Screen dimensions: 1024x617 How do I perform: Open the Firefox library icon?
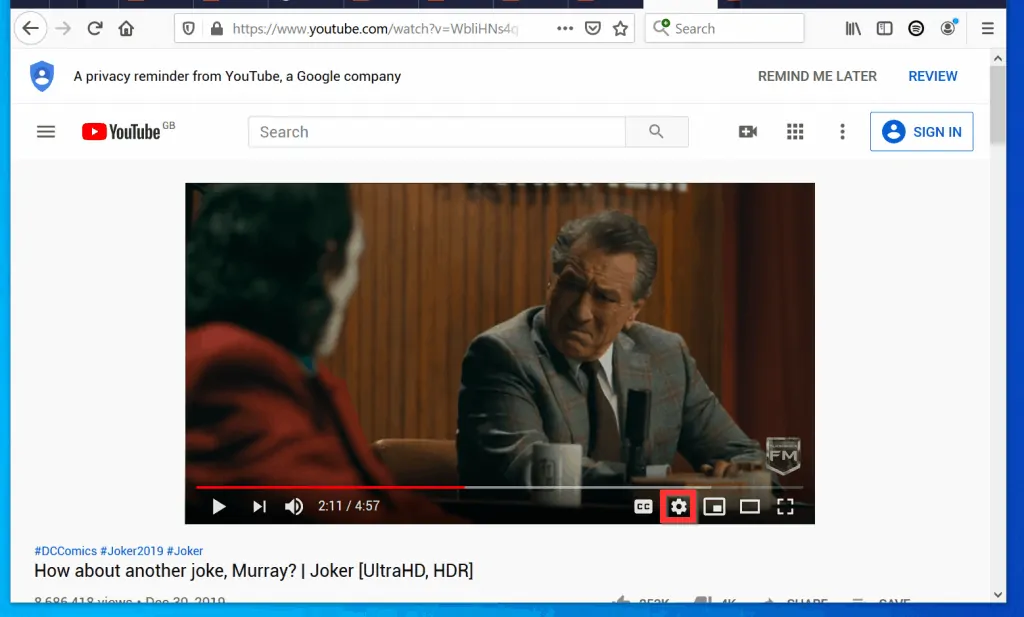(x=853, y=29)
